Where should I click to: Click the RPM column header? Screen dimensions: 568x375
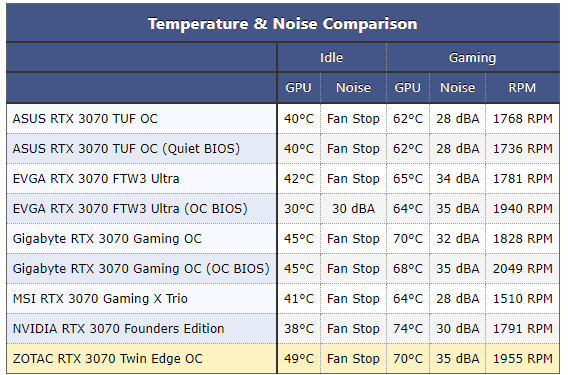(522, 88)
